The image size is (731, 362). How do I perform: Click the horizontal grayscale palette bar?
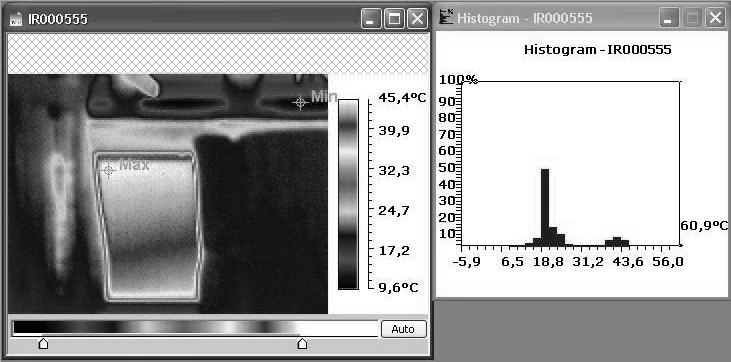coord(195,327)
